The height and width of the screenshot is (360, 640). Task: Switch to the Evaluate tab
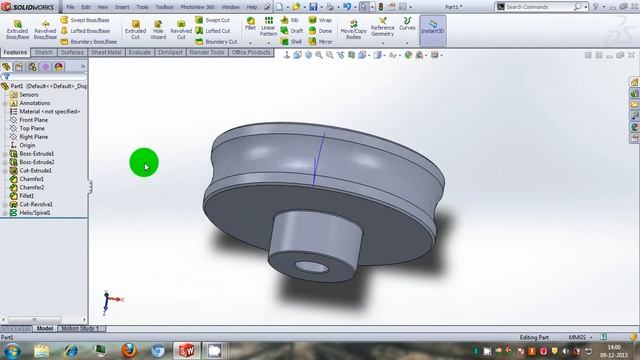click(x=140, y=52)
